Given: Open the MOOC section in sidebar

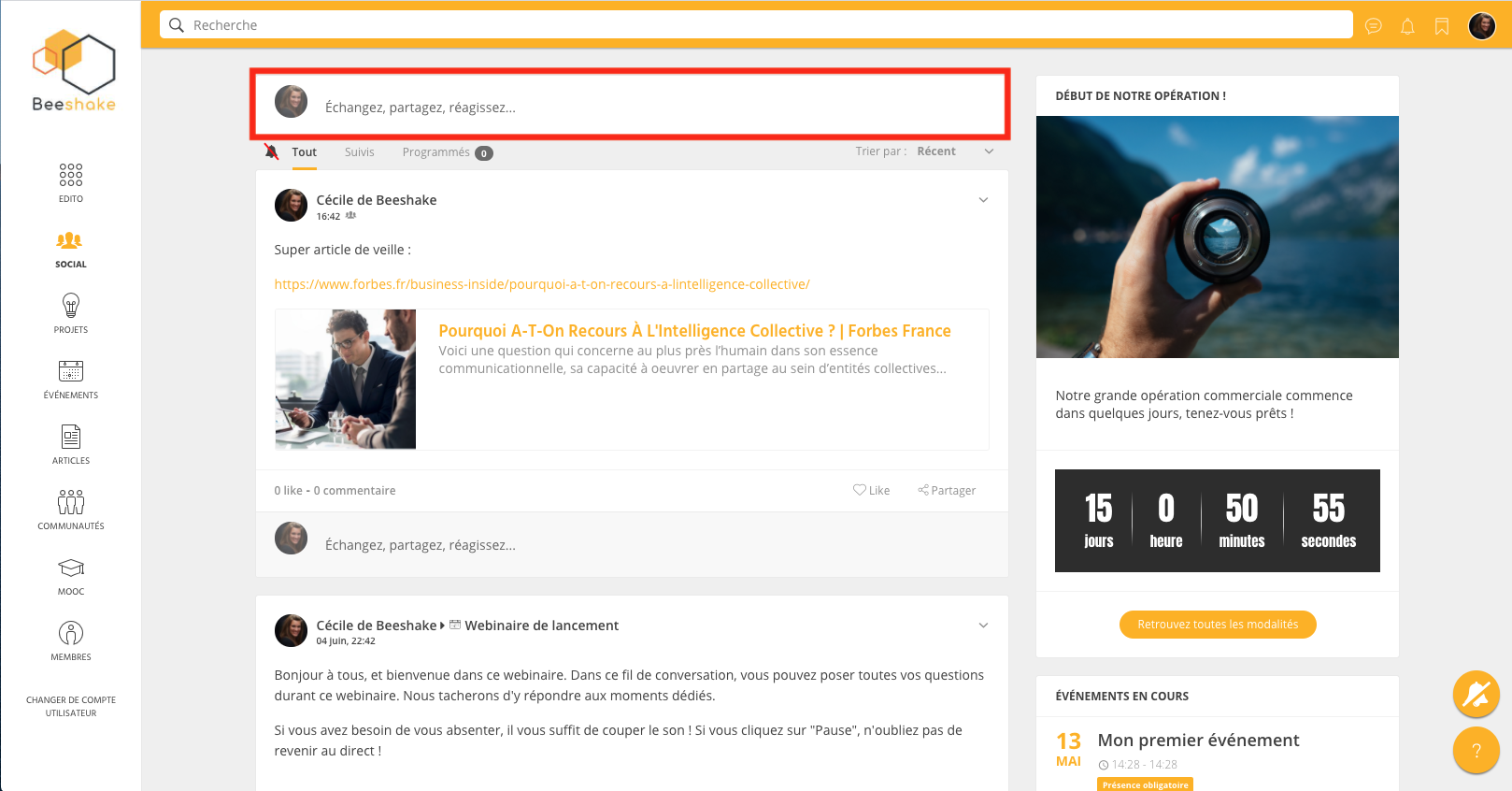Looking at the screenshot, I should tap(71, 575).
